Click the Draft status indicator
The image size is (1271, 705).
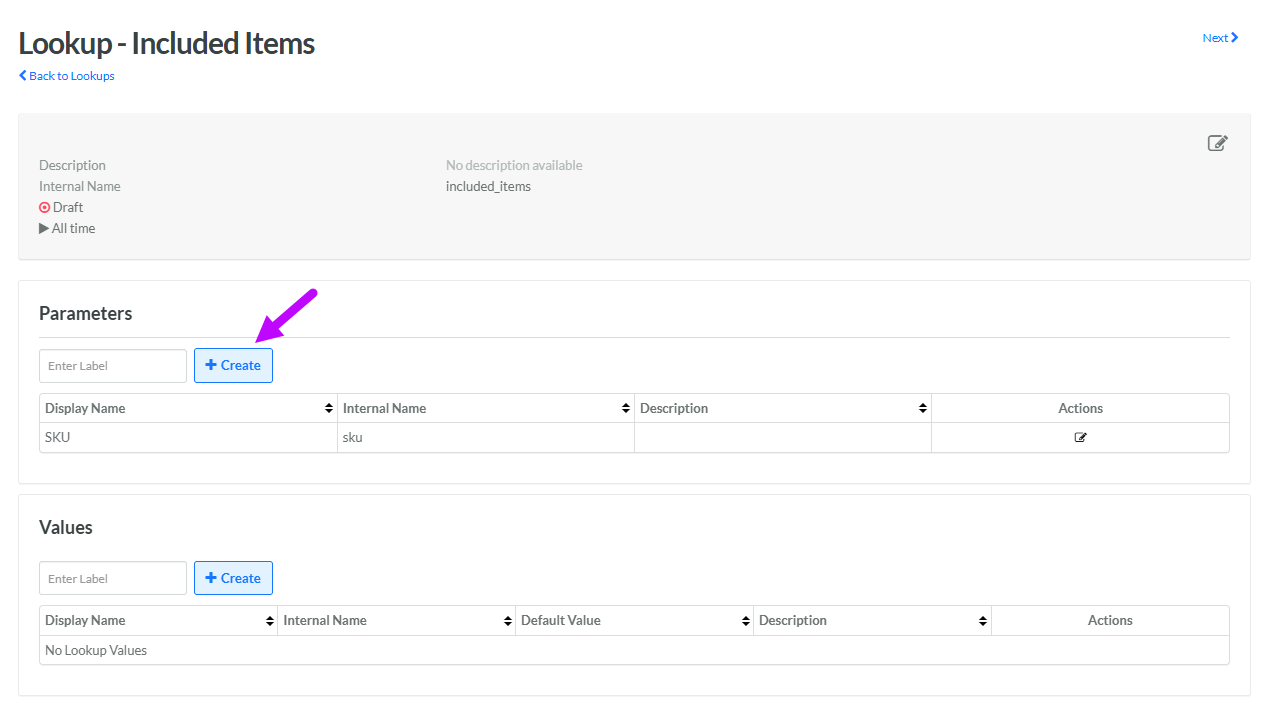[61, 207]
